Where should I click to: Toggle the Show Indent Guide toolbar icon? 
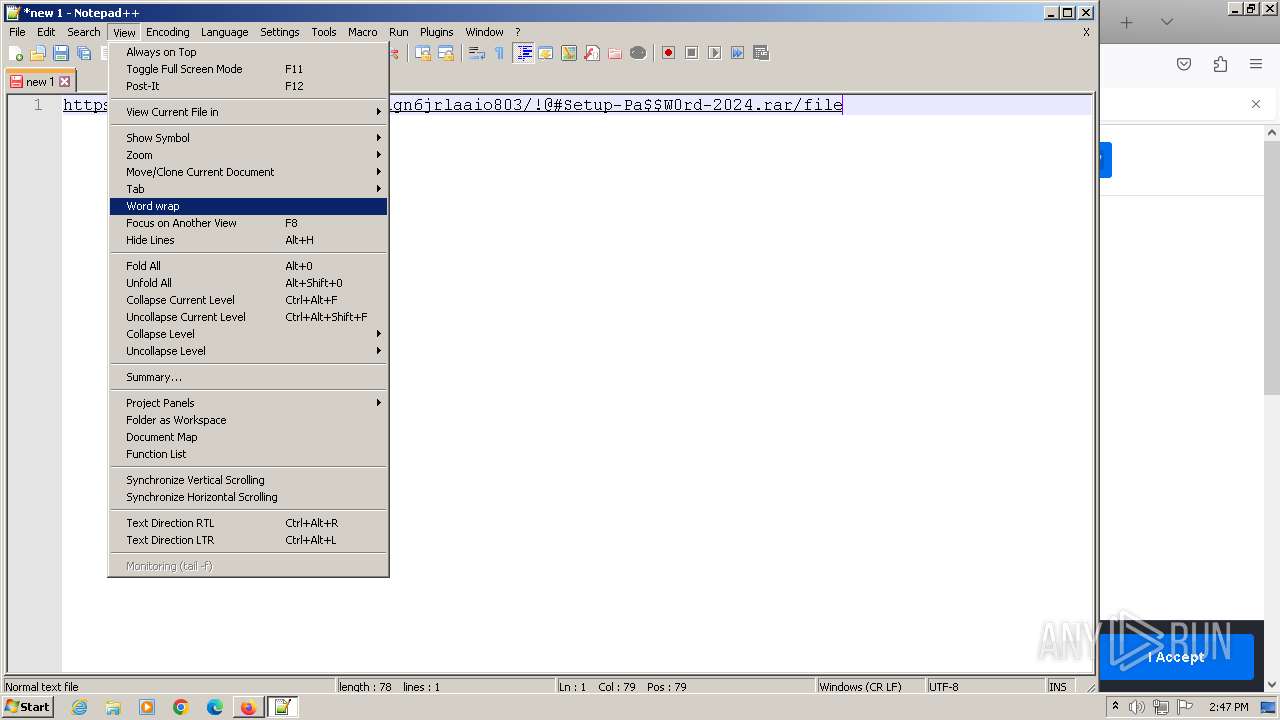pyautogui.click(x=523, y=53)
